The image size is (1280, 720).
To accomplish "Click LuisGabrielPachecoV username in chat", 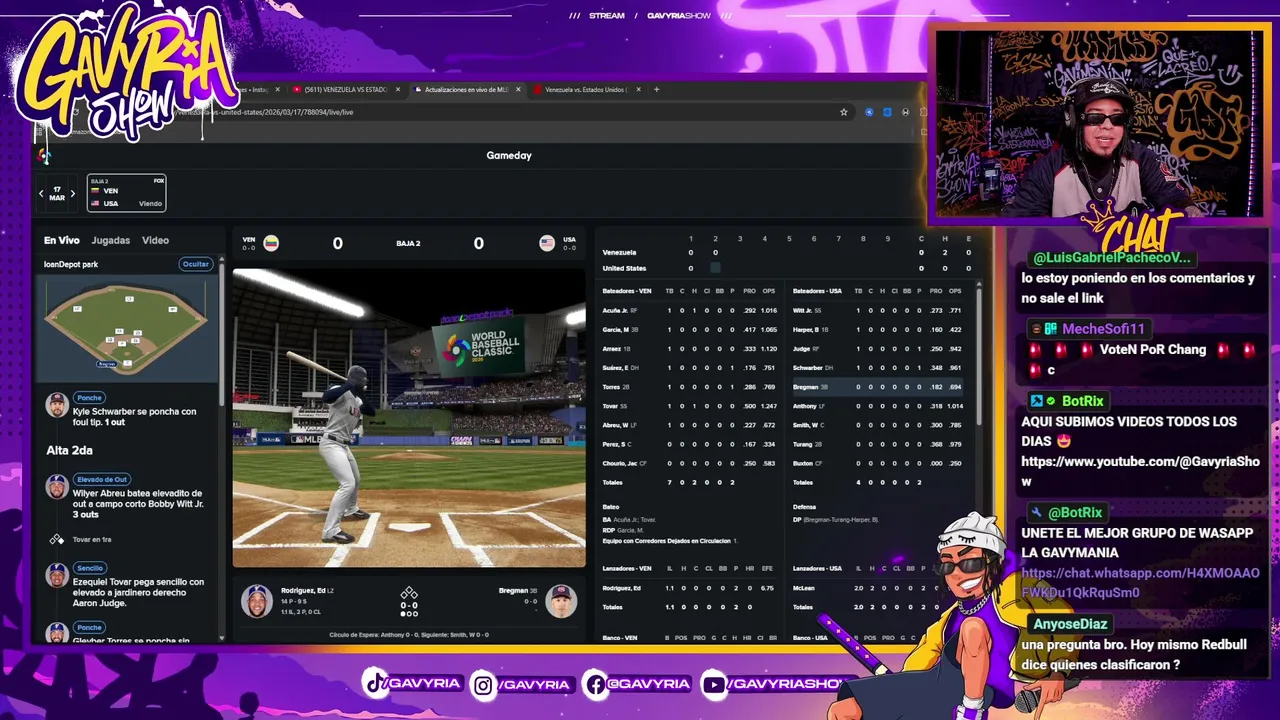I will tap(1111, 258).
